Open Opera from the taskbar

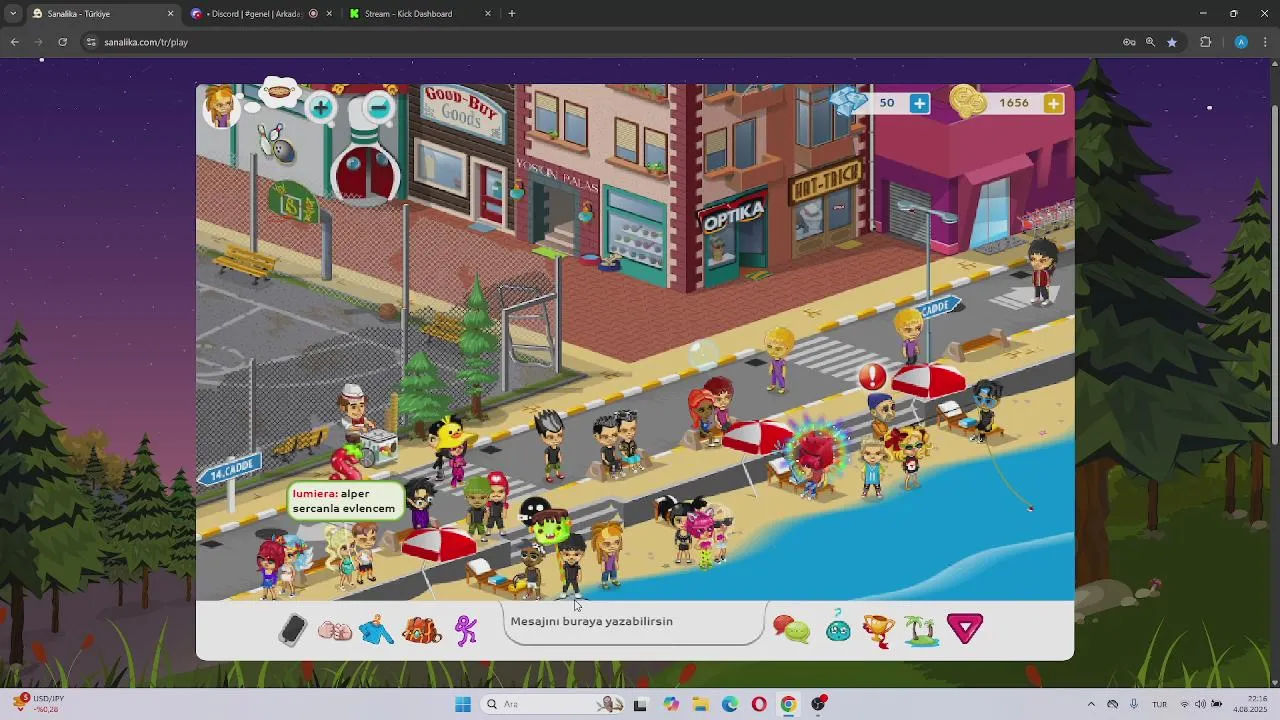pos(759,704)
